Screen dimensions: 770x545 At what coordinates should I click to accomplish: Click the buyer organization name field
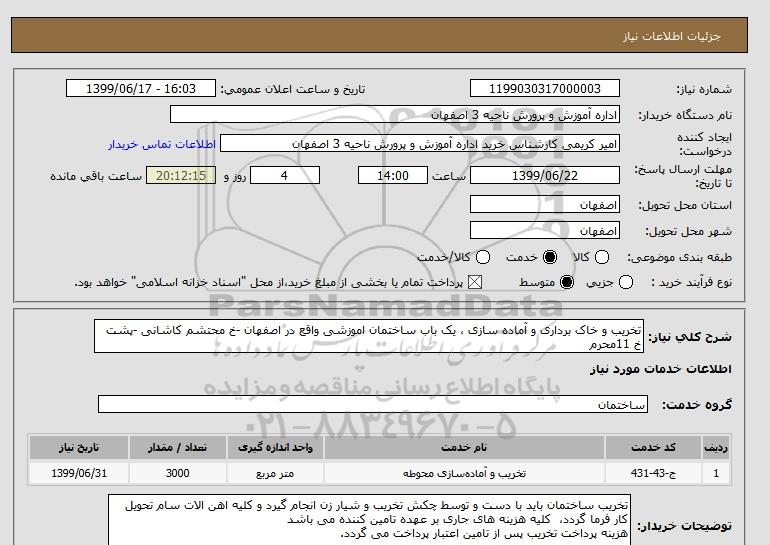click(395, 114)
